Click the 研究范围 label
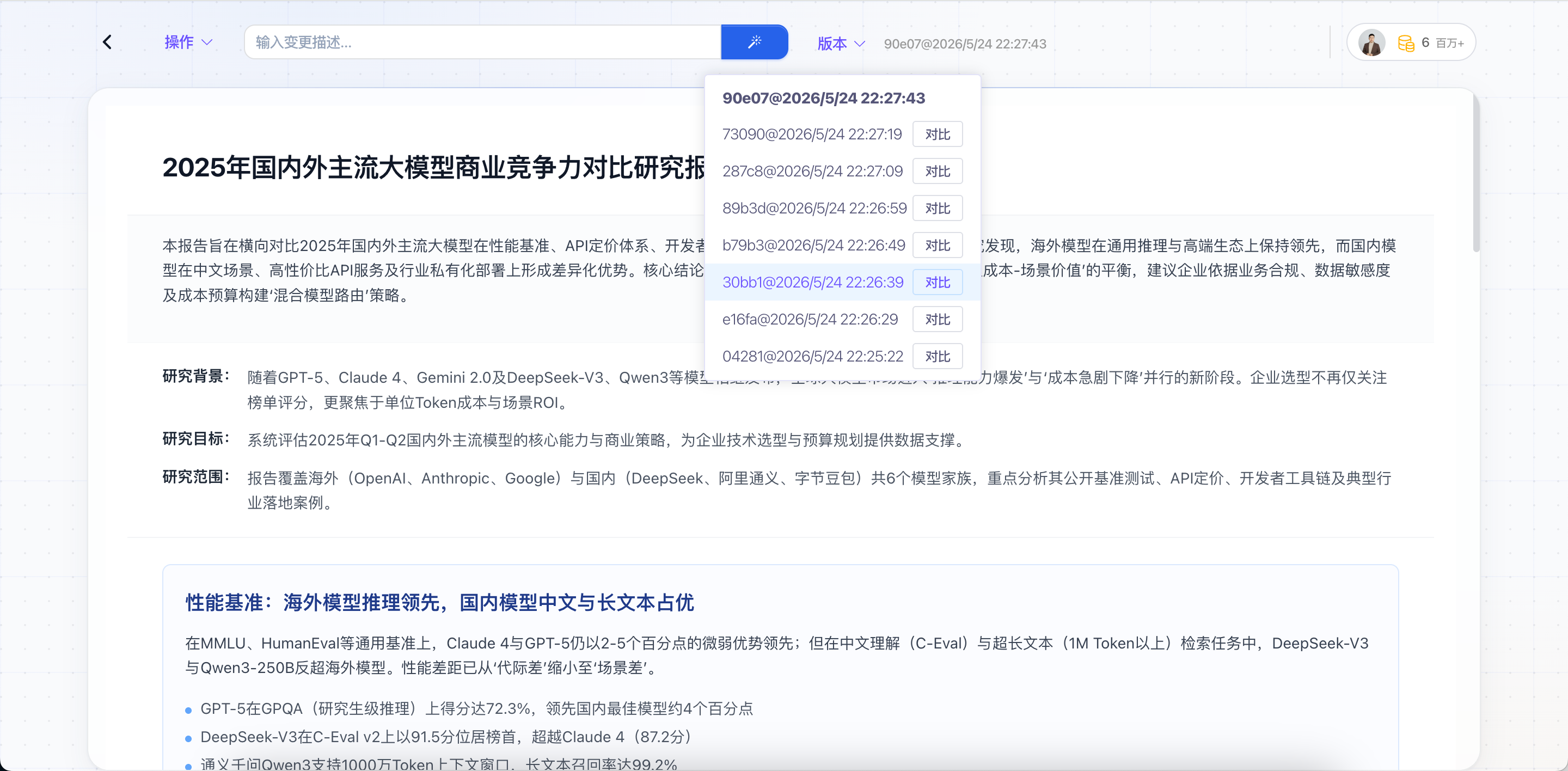 point(196,477)
